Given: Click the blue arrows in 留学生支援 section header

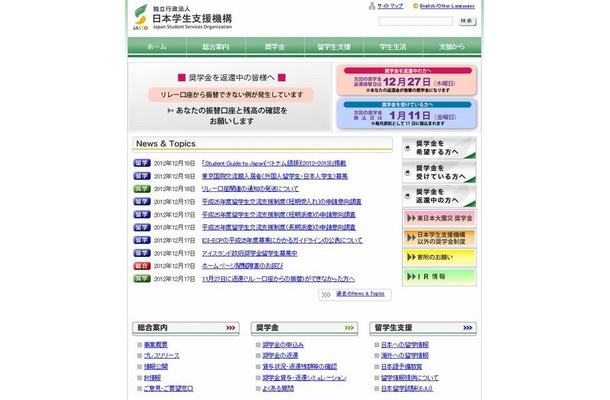Looking at the screenshot, I should coord(468,328).
